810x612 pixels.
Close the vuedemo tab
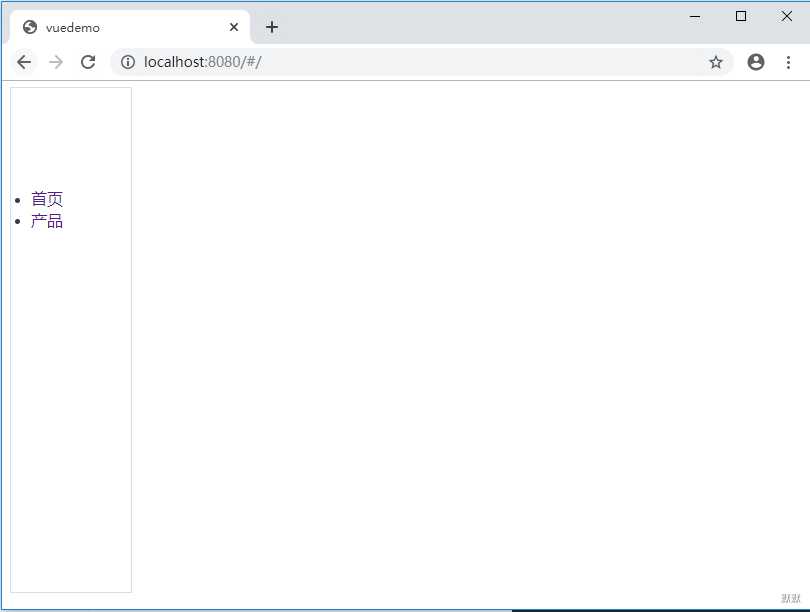[x=234, y=27]
